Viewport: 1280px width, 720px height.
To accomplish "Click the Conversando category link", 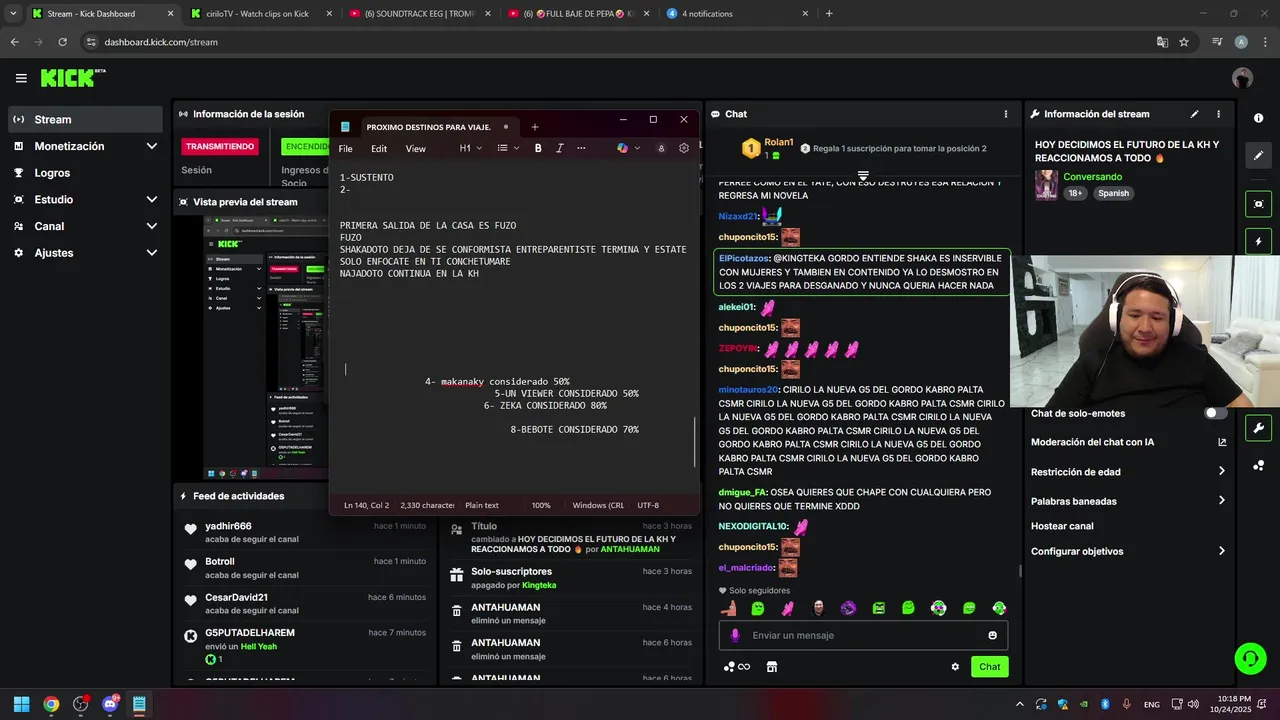I will (x=1092, y=177).
